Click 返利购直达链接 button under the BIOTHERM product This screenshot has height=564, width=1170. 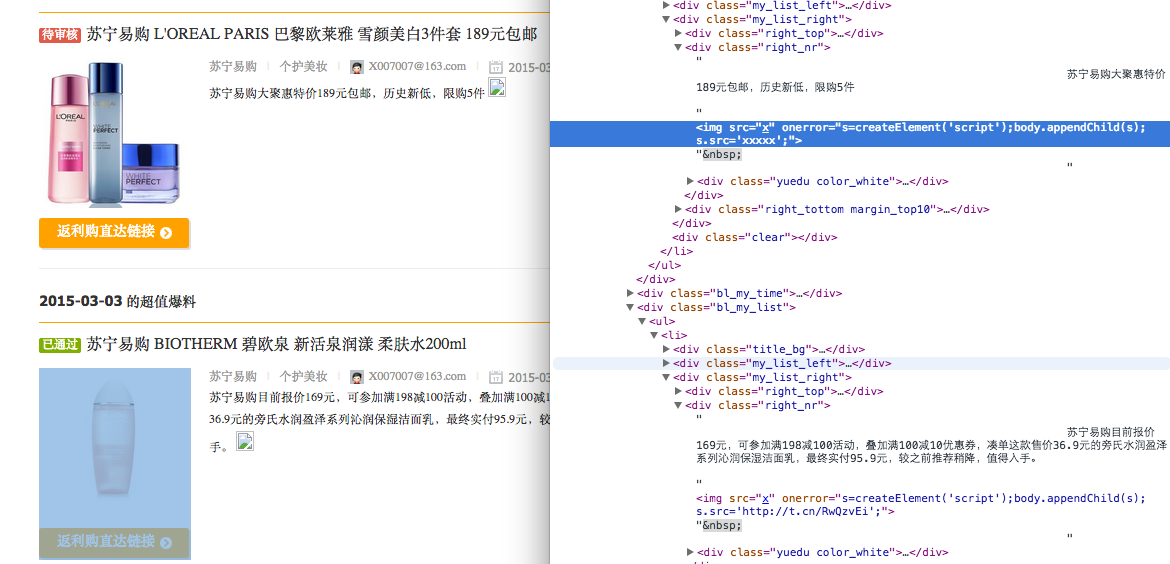114,542
